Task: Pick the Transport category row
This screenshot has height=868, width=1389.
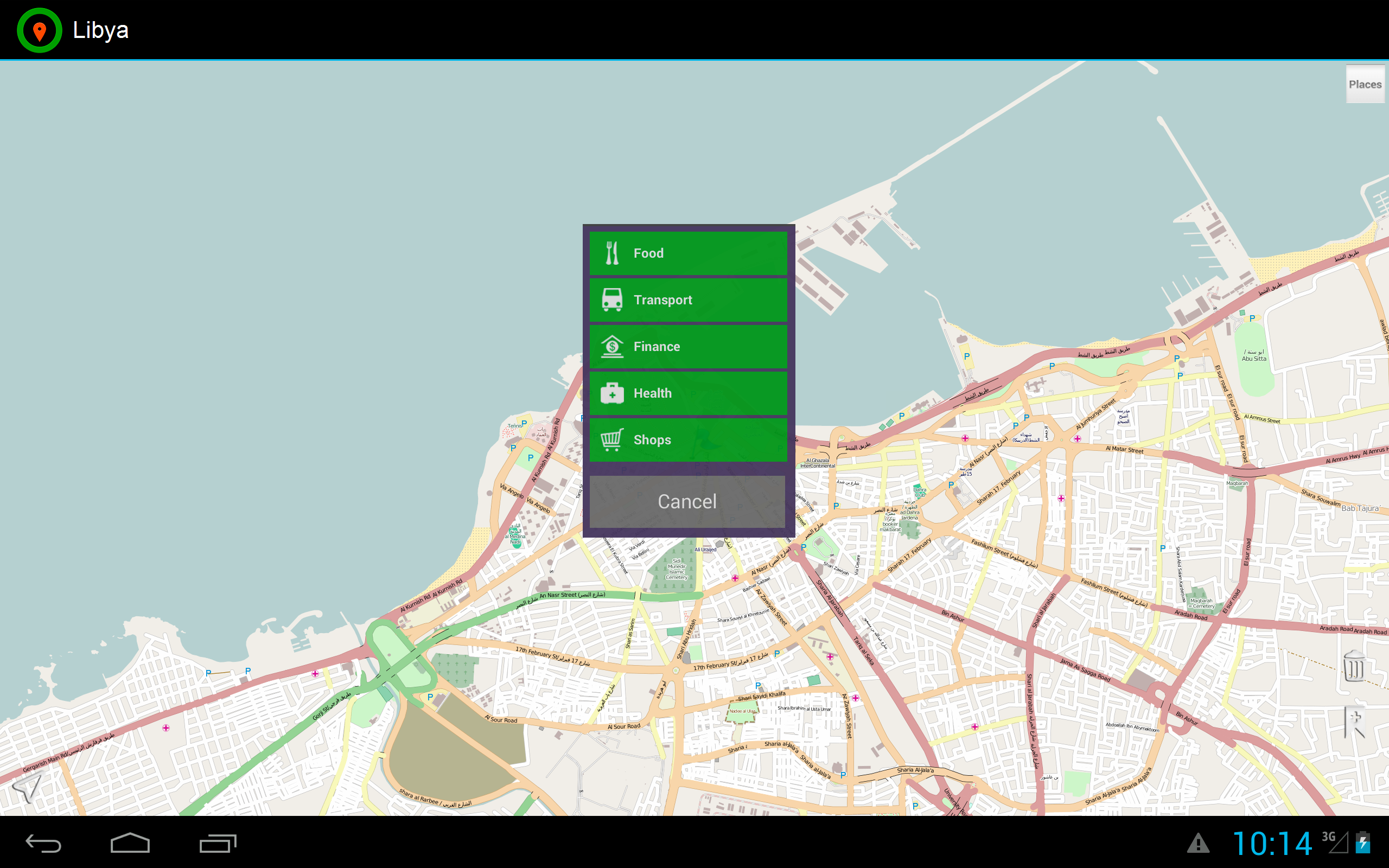Action: pyautogui.click(x=687, y=299)
